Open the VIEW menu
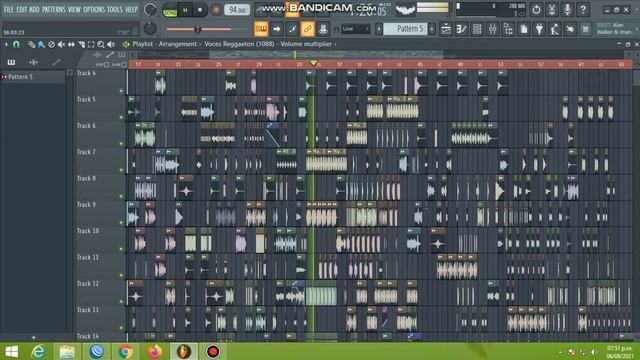 coord(74,9)
